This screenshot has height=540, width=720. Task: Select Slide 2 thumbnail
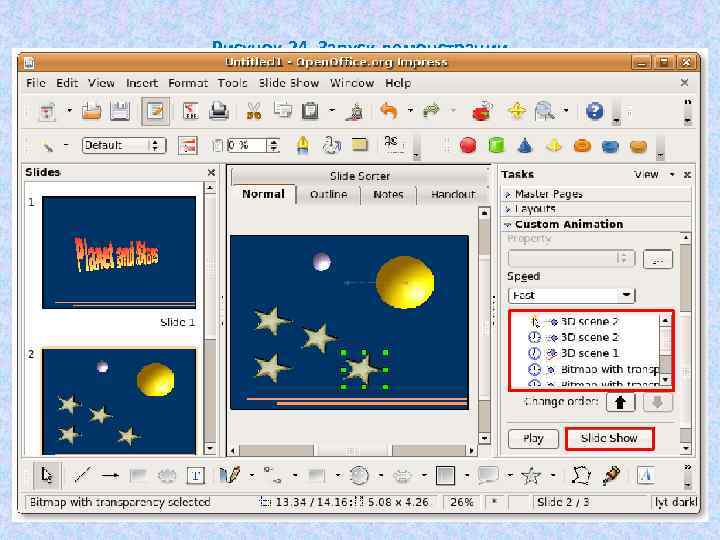118,401
